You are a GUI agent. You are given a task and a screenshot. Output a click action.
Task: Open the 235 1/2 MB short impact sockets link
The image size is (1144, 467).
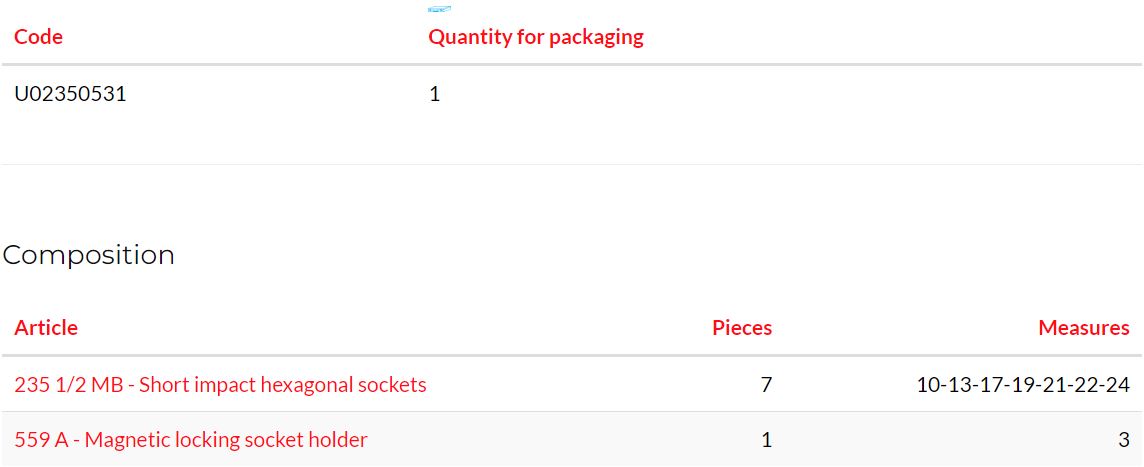coord(220,385)
